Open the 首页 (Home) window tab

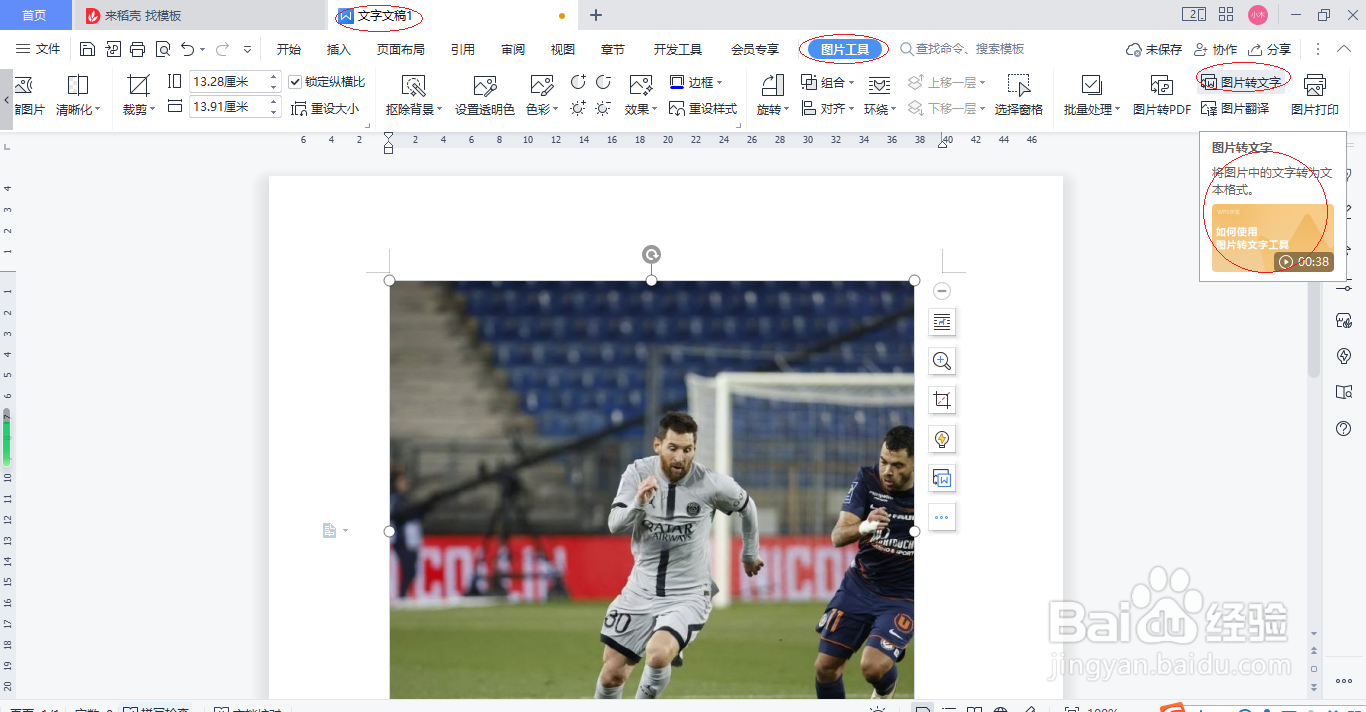pos(35,15)
